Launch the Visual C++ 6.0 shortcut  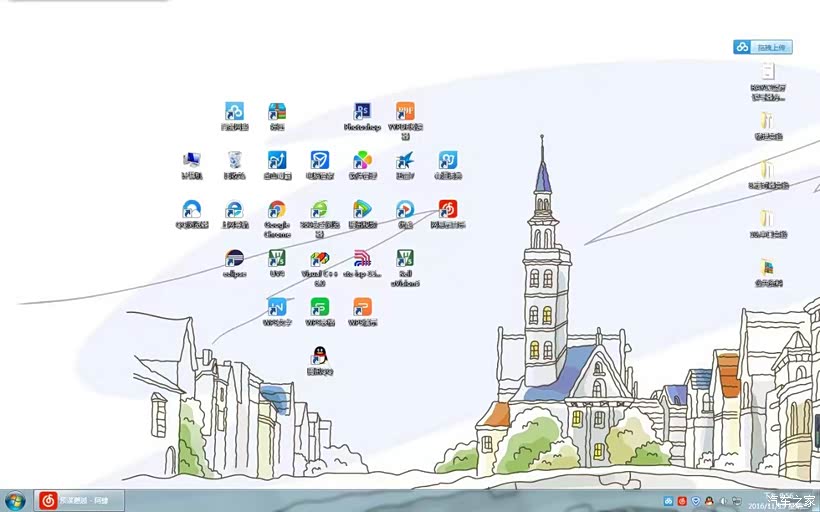319,259
